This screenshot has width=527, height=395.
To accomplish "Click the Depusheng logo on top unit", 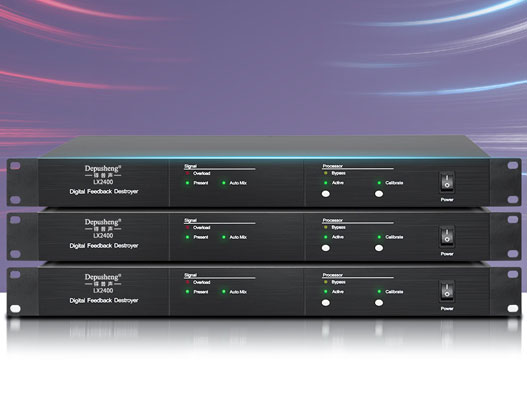I will pos(103,168).
